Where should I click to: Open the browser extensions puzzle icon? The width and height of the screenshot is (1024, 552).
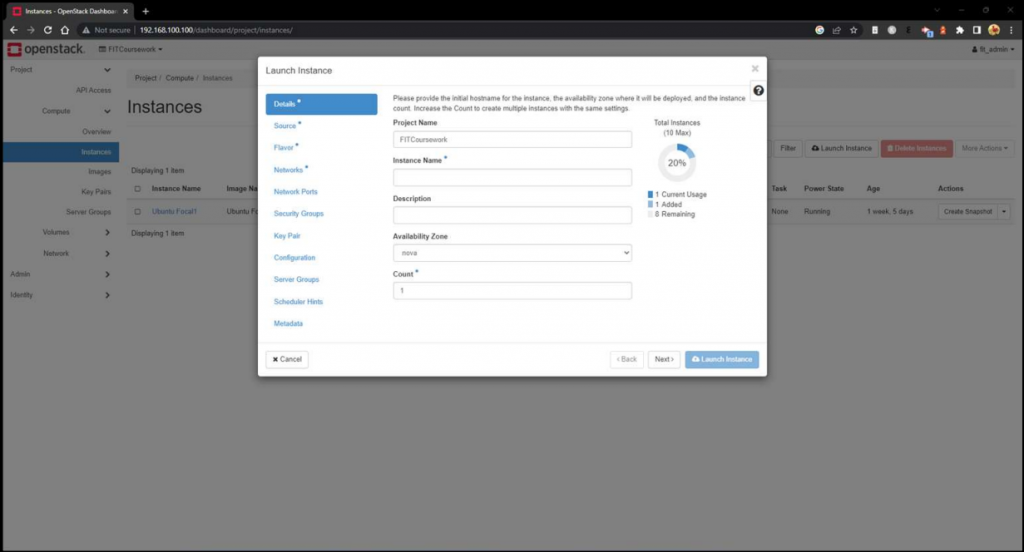(x=960, y=30)
